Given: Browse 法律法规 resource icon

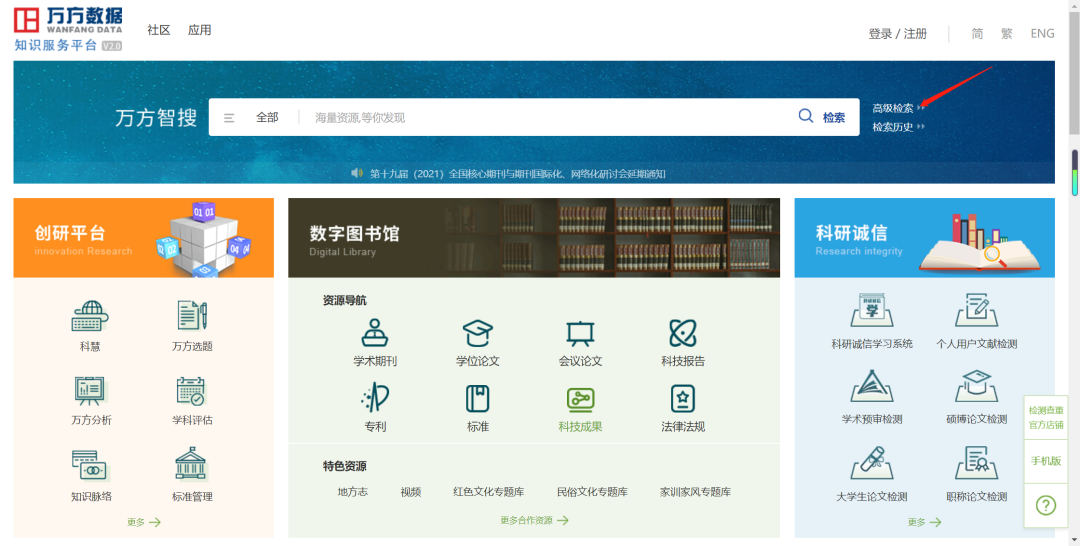Looking at the screenshot, I should tap(683, 399).
